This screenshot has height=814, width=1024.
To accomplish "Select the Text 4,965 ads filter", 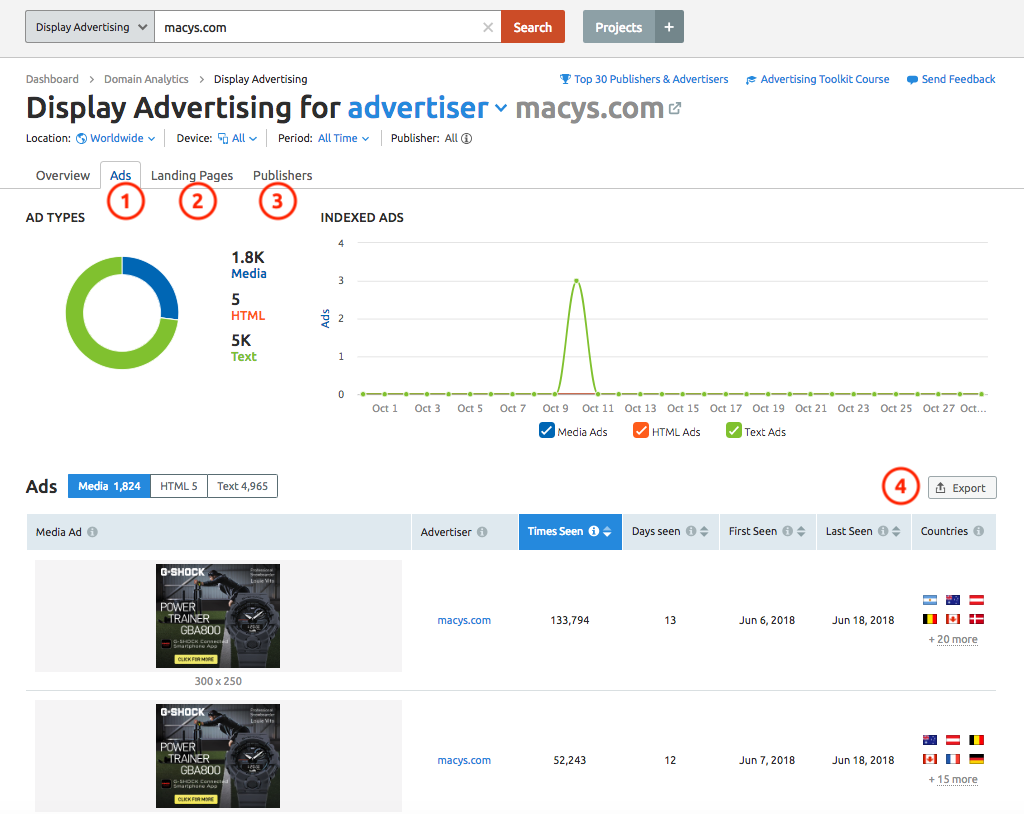I will tap(242, 486).
